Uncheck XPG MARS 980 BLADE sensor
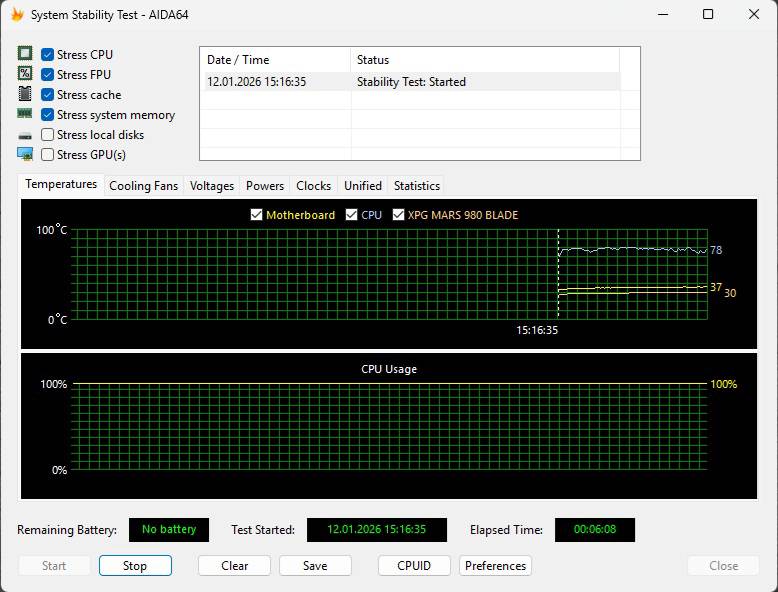778x592 pixels. click(x=399, y=215)
